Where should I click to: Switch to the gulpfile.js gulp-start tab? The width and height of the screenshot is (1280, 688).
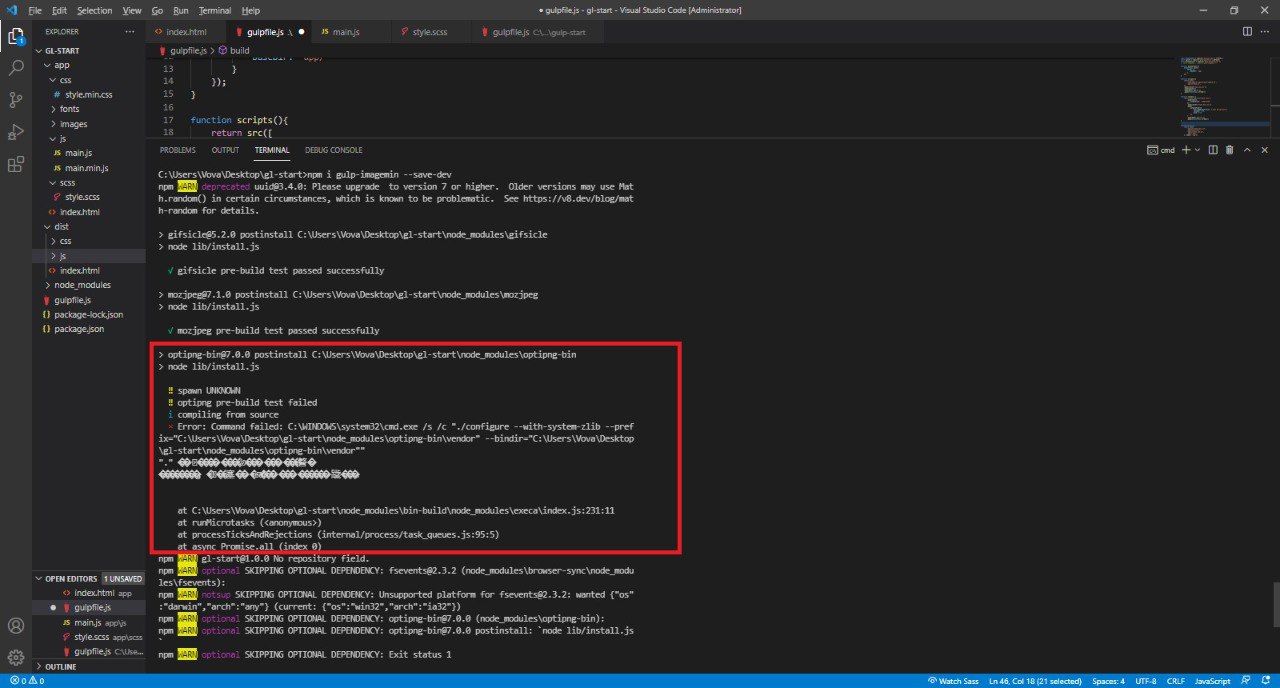coord(539,32)
